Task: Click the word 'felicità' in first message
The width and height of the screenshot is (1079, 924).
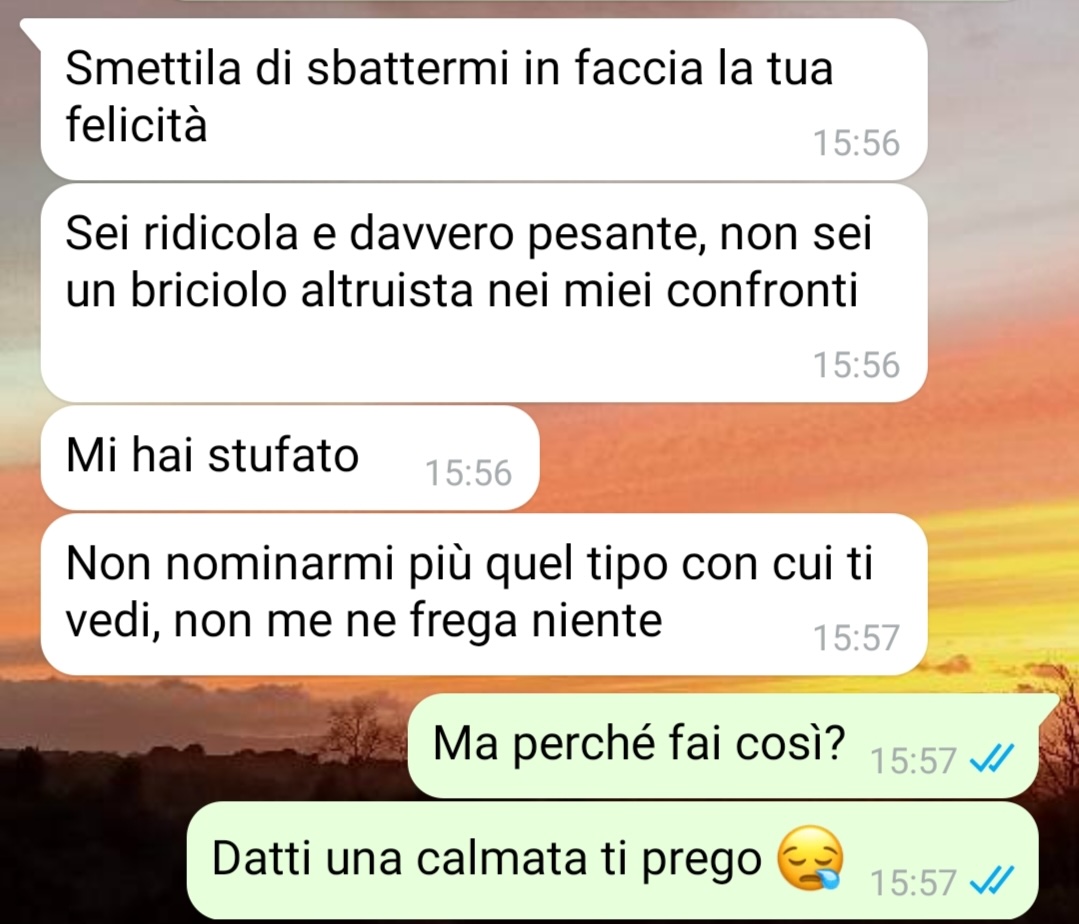Action: [x=136, y=125]
